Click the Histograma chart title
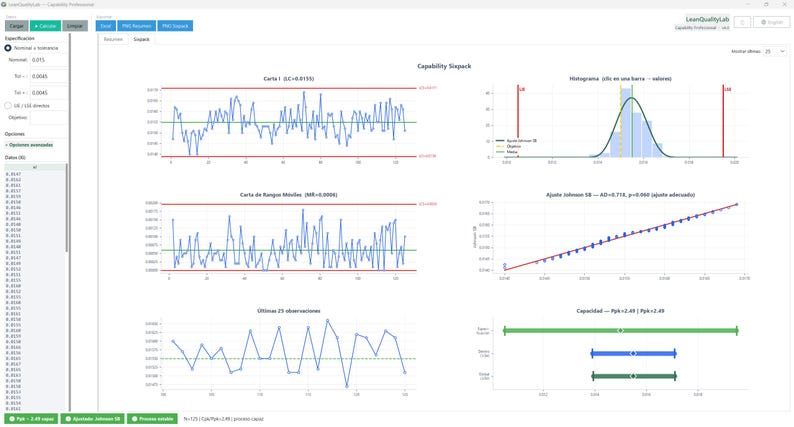 [x=620, y=79]
